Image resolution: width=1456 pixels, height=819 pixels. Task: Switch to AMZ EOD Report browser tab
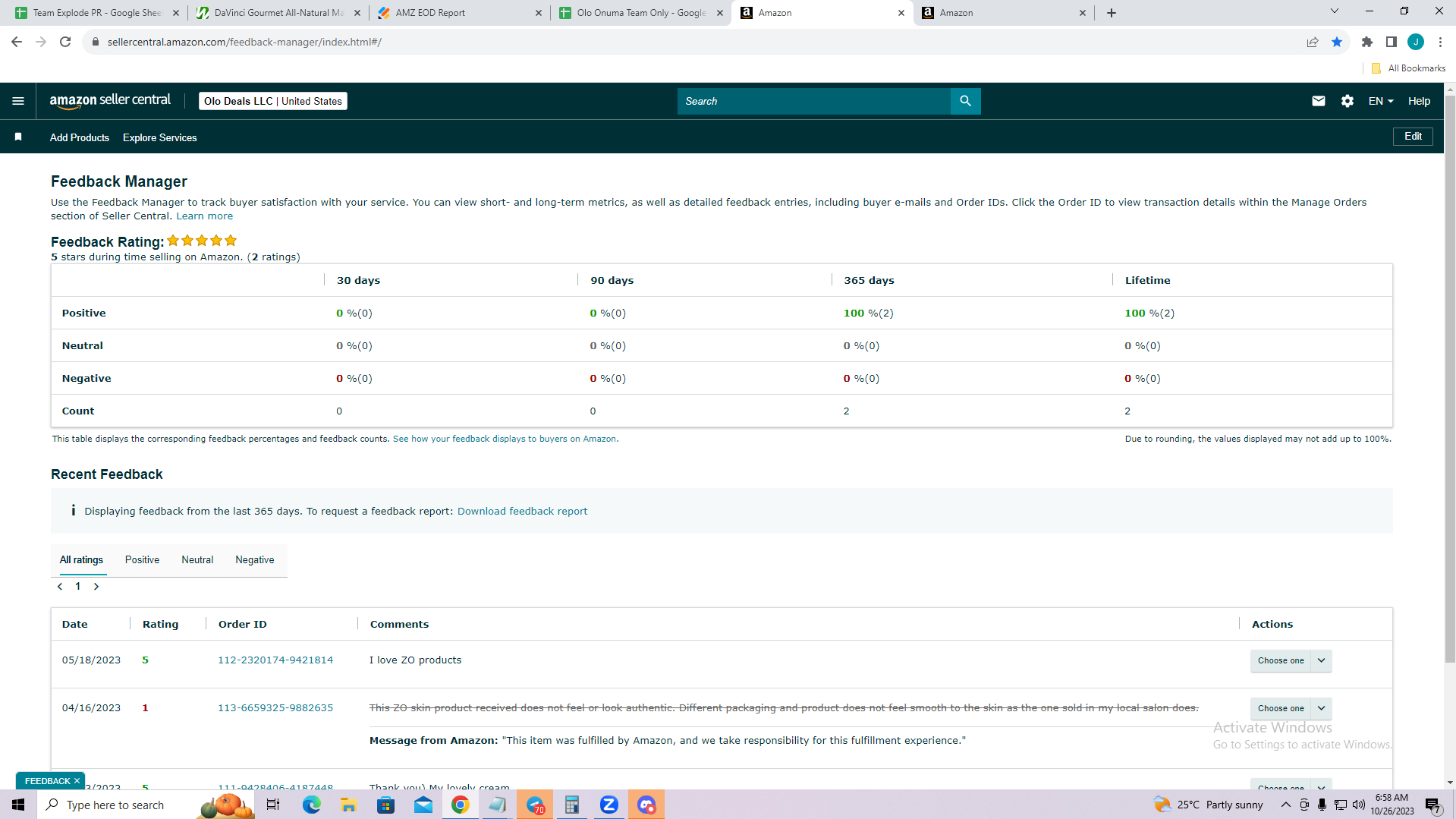coord(461,13)
